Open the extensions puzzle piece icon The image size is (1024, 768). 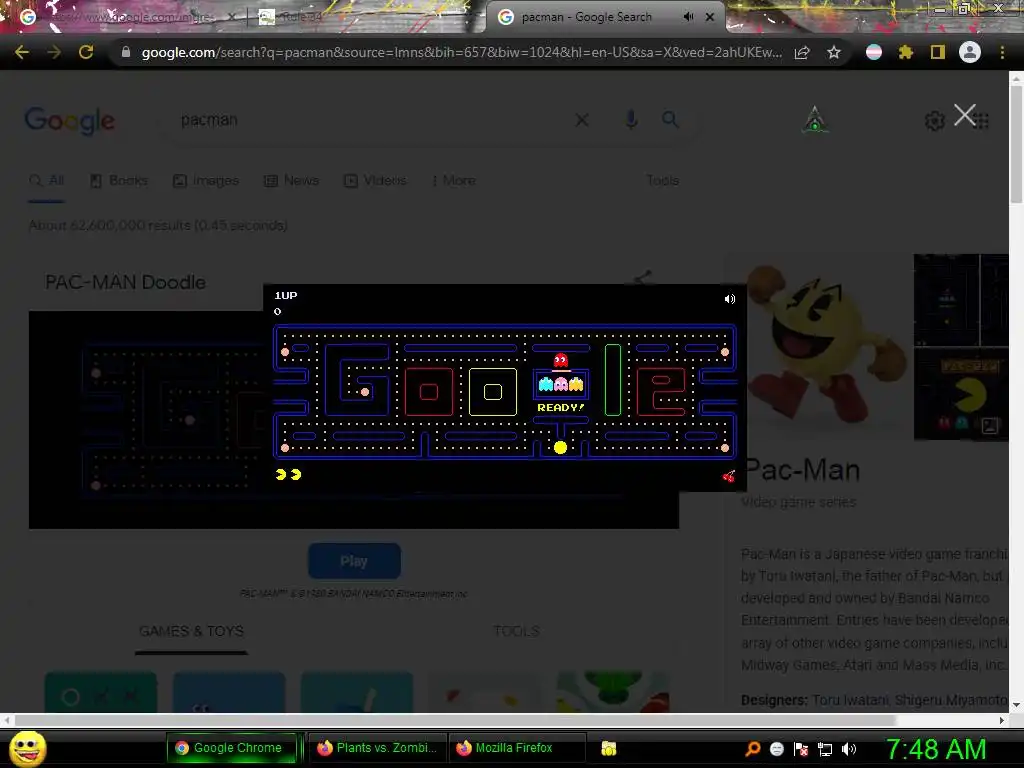click(905, 52)
